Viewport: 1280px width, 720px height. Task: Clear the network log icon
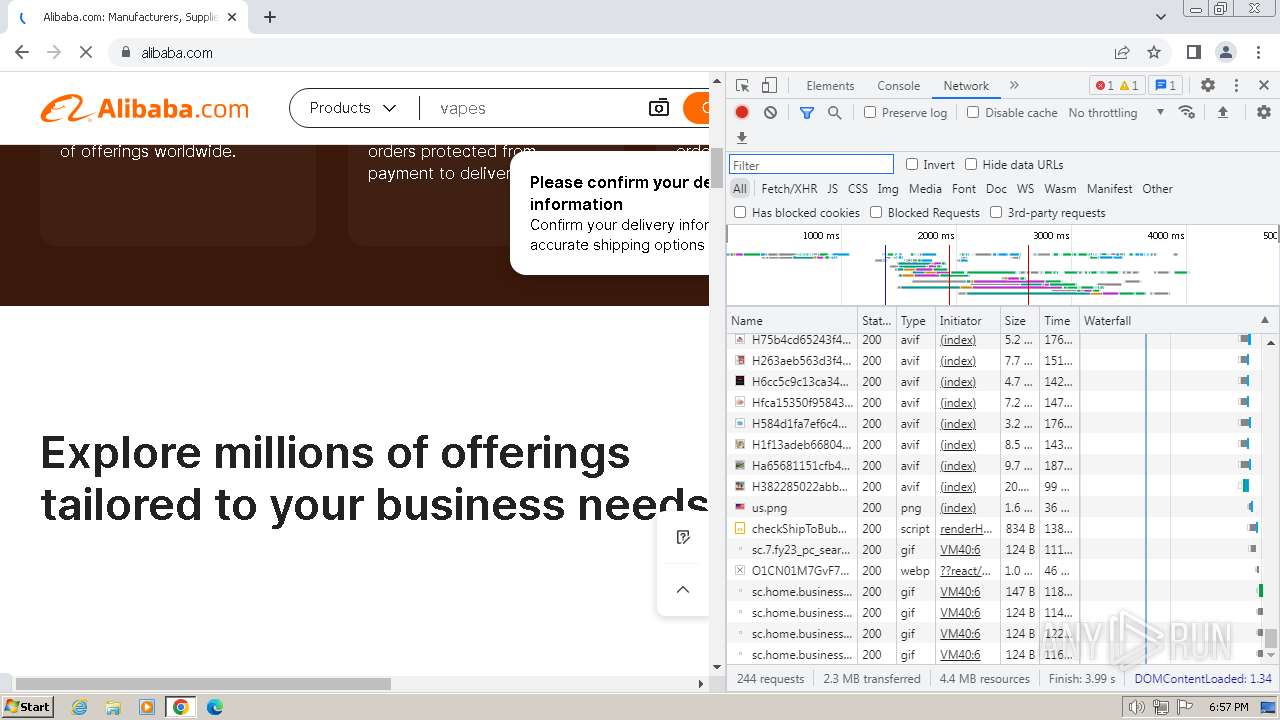tap(770, 113)
